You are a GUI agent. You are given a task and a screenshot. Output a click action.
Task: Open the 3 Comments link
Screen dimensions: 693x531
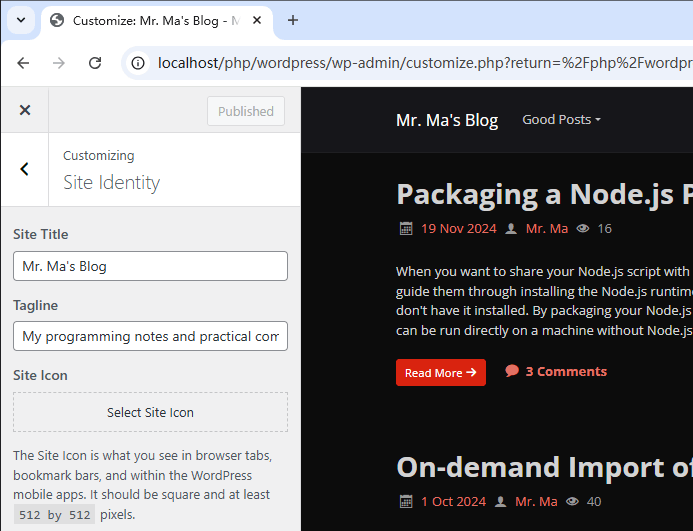click(x=566, y=371)
